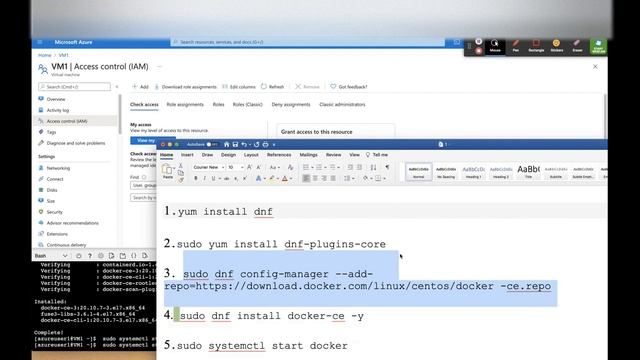
Task: Click the Center alignment icon
Action: pyautogui.click(x=315, y=178)
